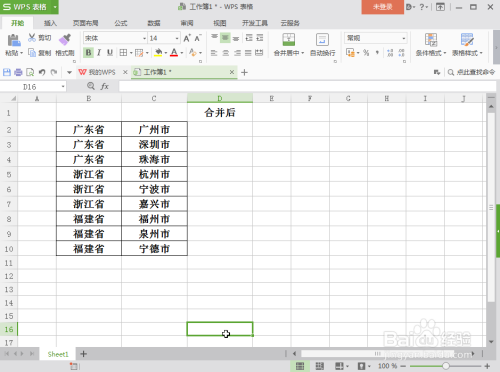The height and width of the screenshot is (372, 500).
Task: Toggle align text left
Action: 214,53
